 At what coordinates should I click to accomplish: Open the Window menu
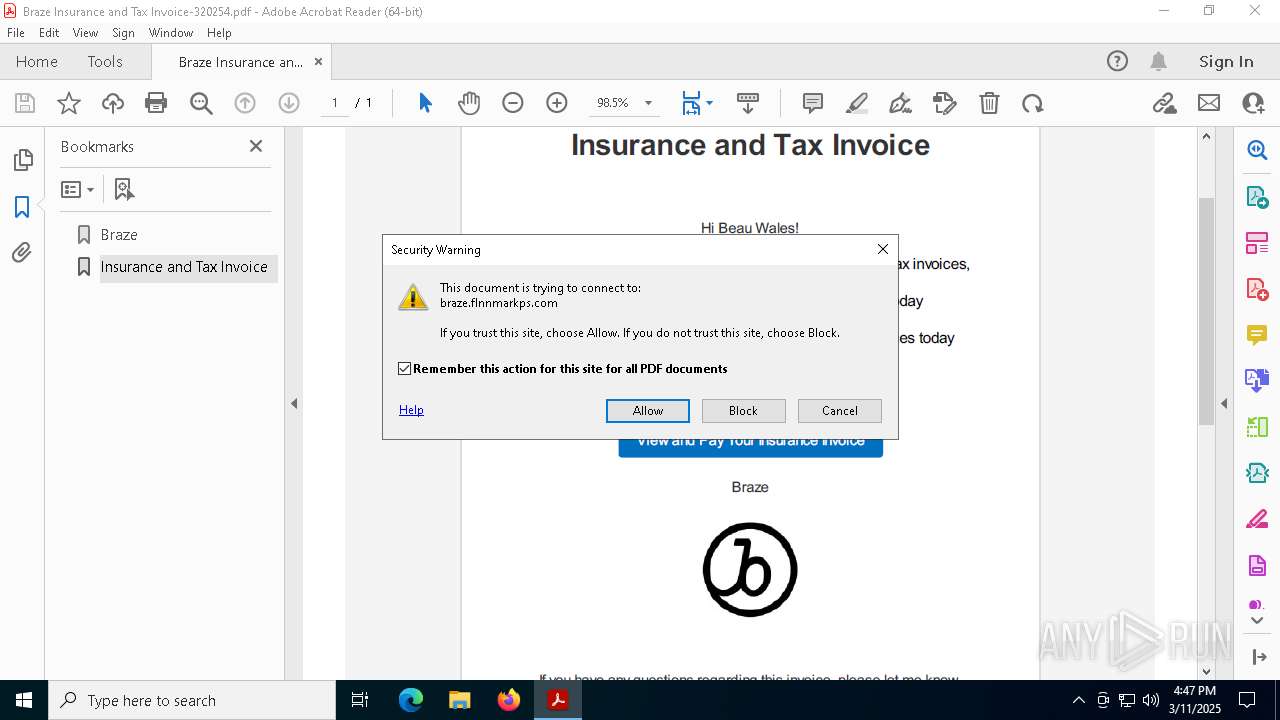pos(171,33)
